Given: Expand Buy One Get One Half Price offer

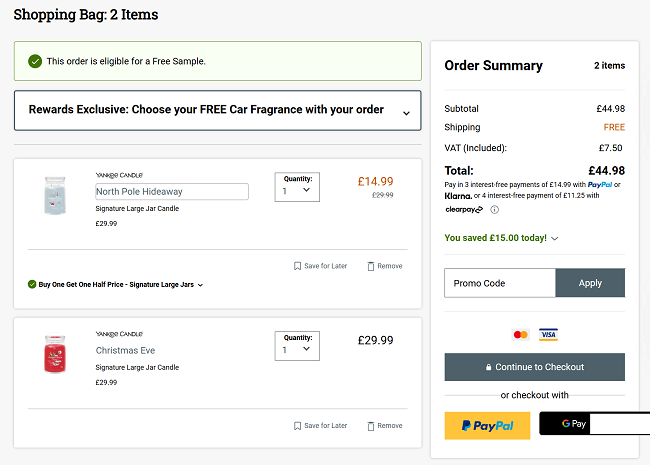Looking at the screenshot, I should coord(200,285).
